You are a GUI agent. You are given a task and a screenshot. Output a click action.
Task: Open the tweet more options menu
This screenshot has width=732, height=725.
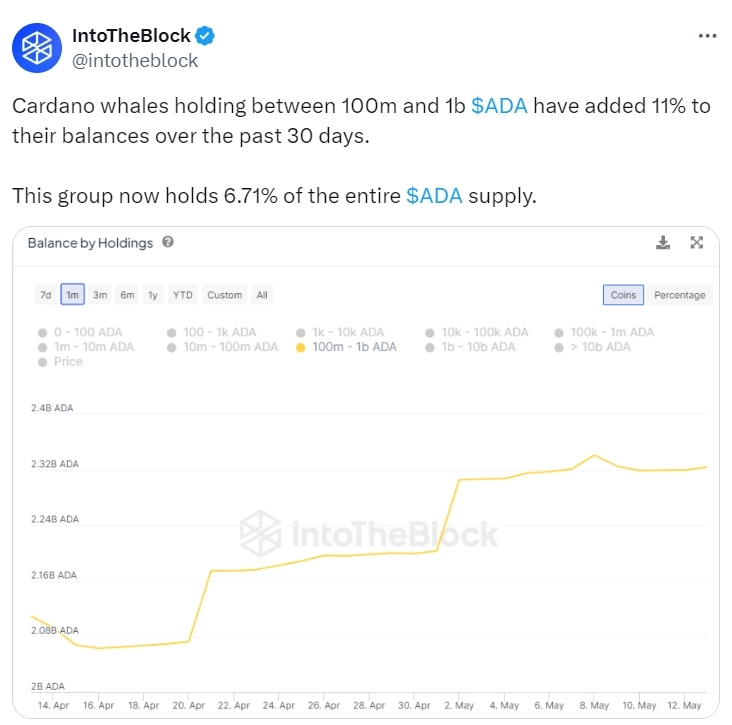pyautogui.click(x=706, y=35)
